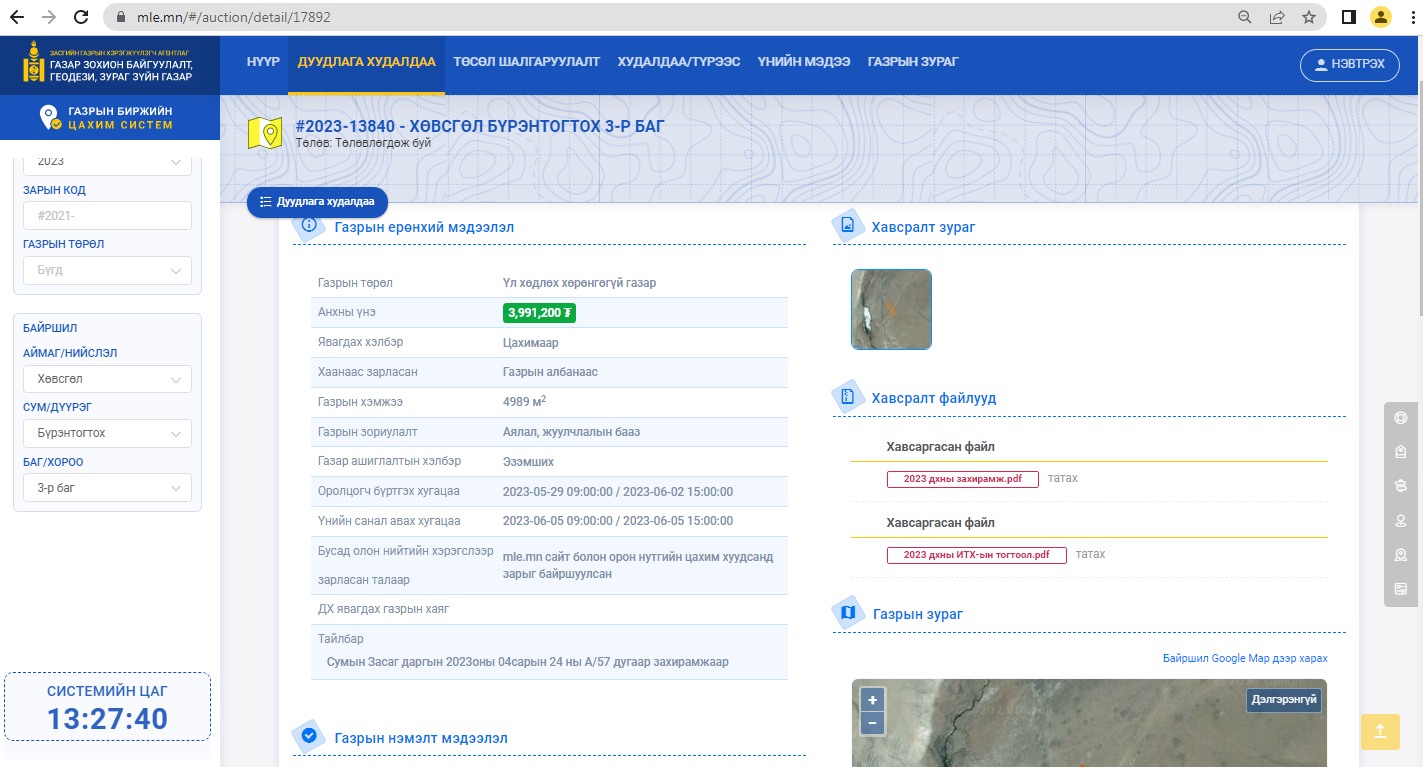Open the ГАЗРЫН ЗУРАГ tab

pyautogui.click(x=913, y=62)
